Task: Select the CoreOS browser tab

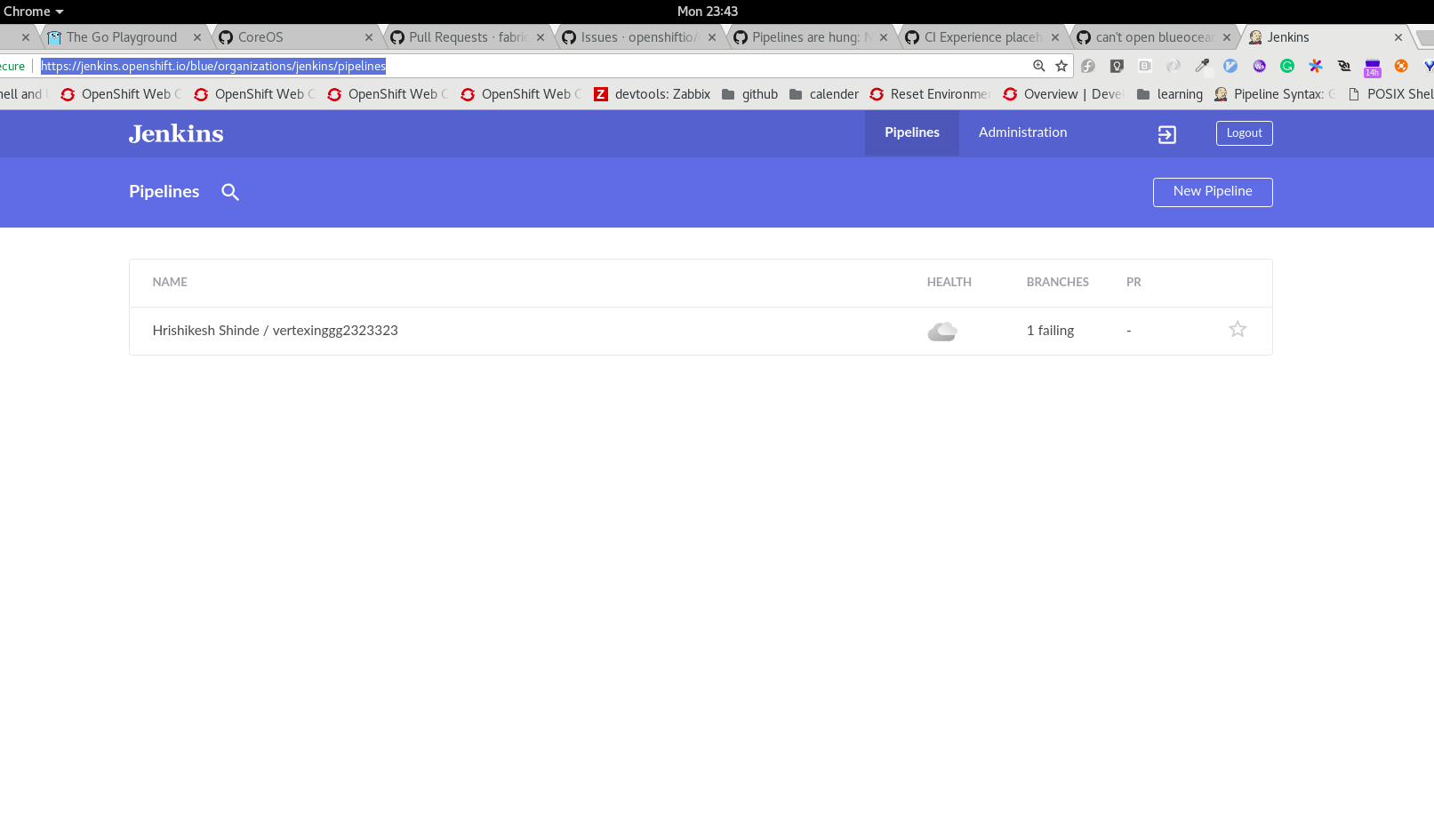Action: 259,36
